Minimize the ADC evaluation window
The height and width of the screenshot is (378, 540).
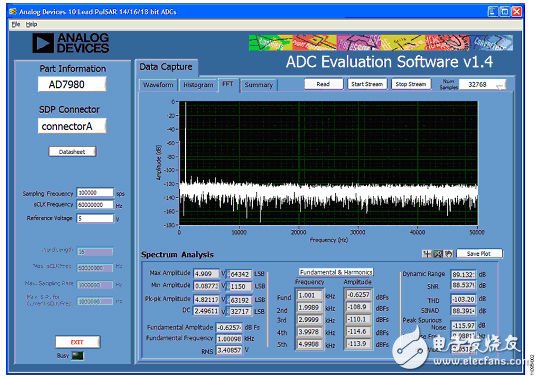[492, 12]
